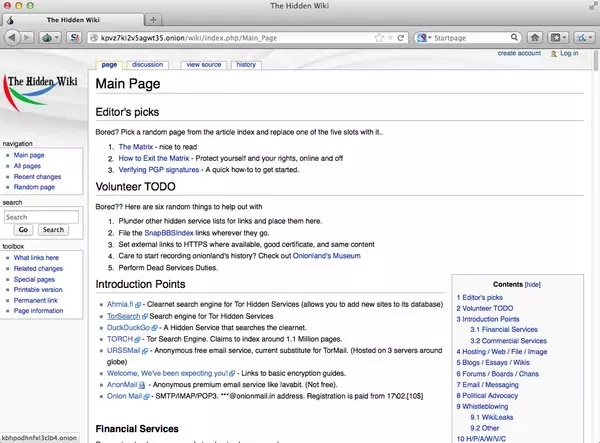This screenshot has height=443, width=600.
Task: Click the 'DuckDuckGo' hidden service link
Action: click(128, 327)
